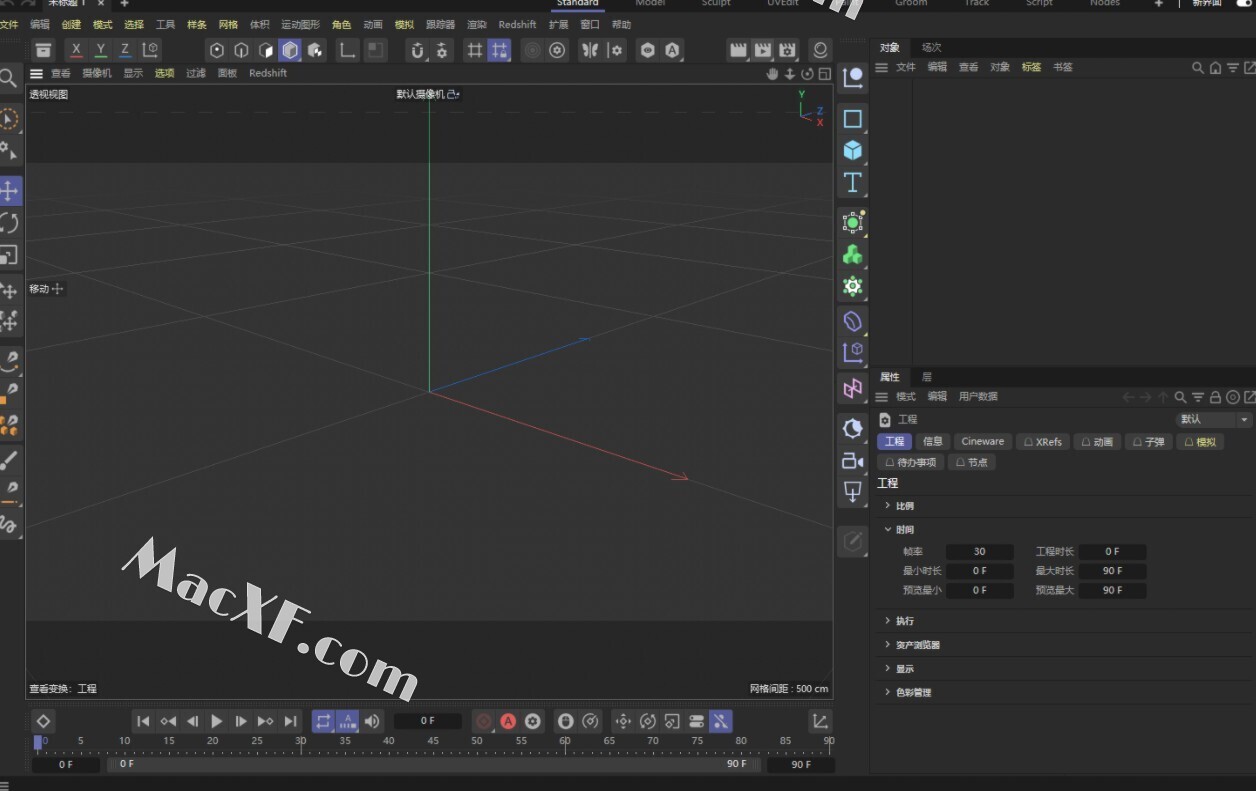The width and height of the screenshot is (1256, 791).
Task: Open the 默认 dropdown in Attributes
Action: click(1214, 420)
